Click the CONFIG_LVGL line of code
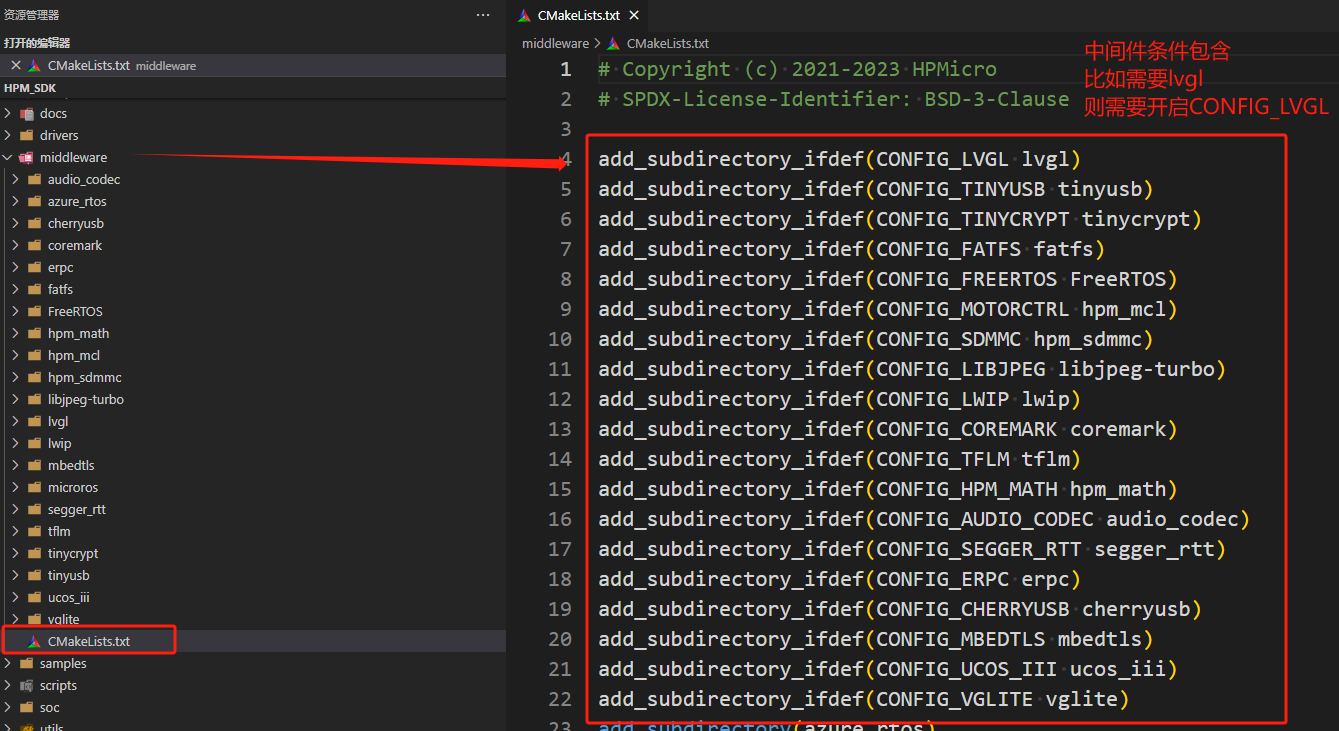This screenshot has width=1339, height=731. (840, 159)
